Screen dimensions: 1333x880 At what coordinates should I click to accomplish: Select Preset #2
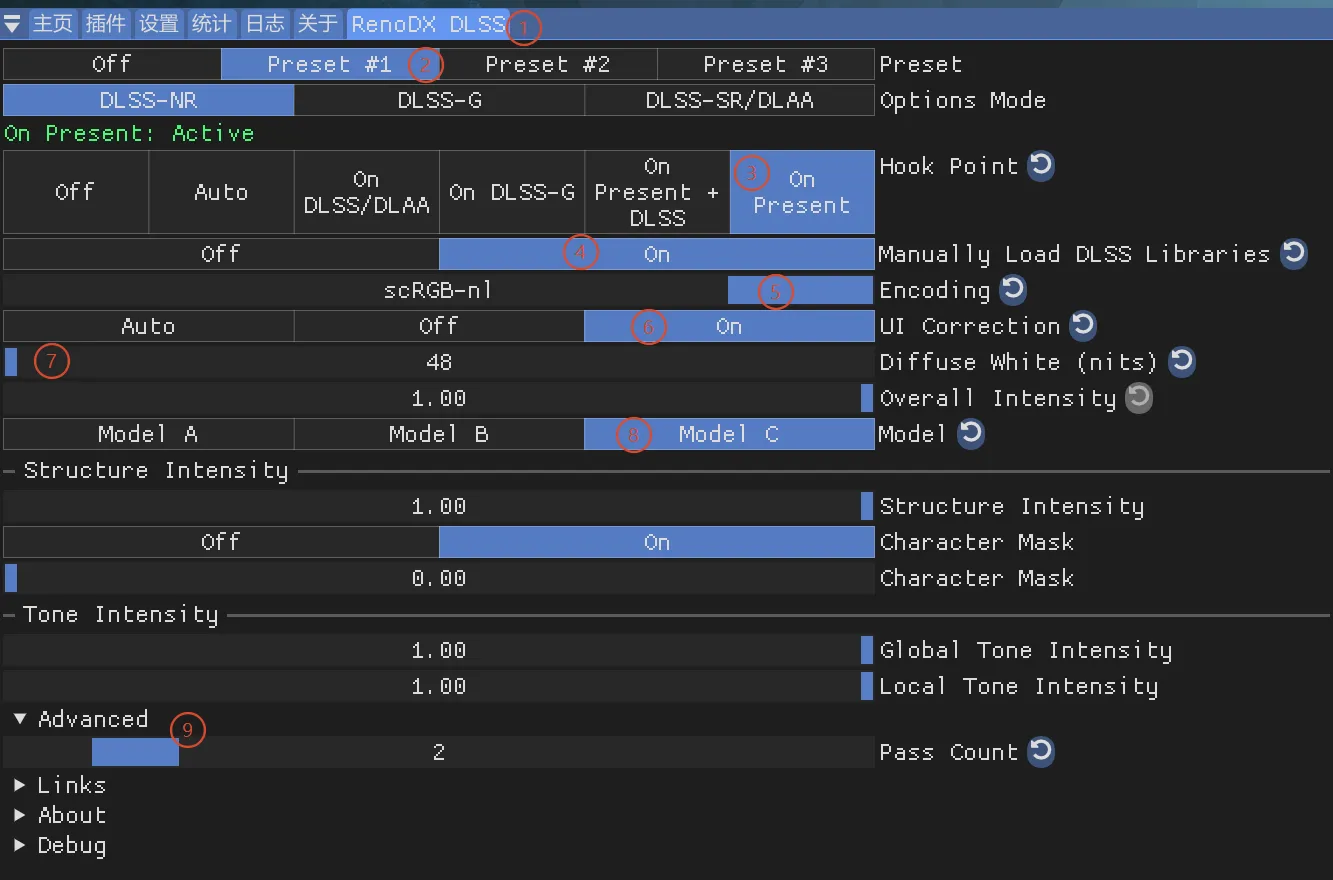click(548, 64)
